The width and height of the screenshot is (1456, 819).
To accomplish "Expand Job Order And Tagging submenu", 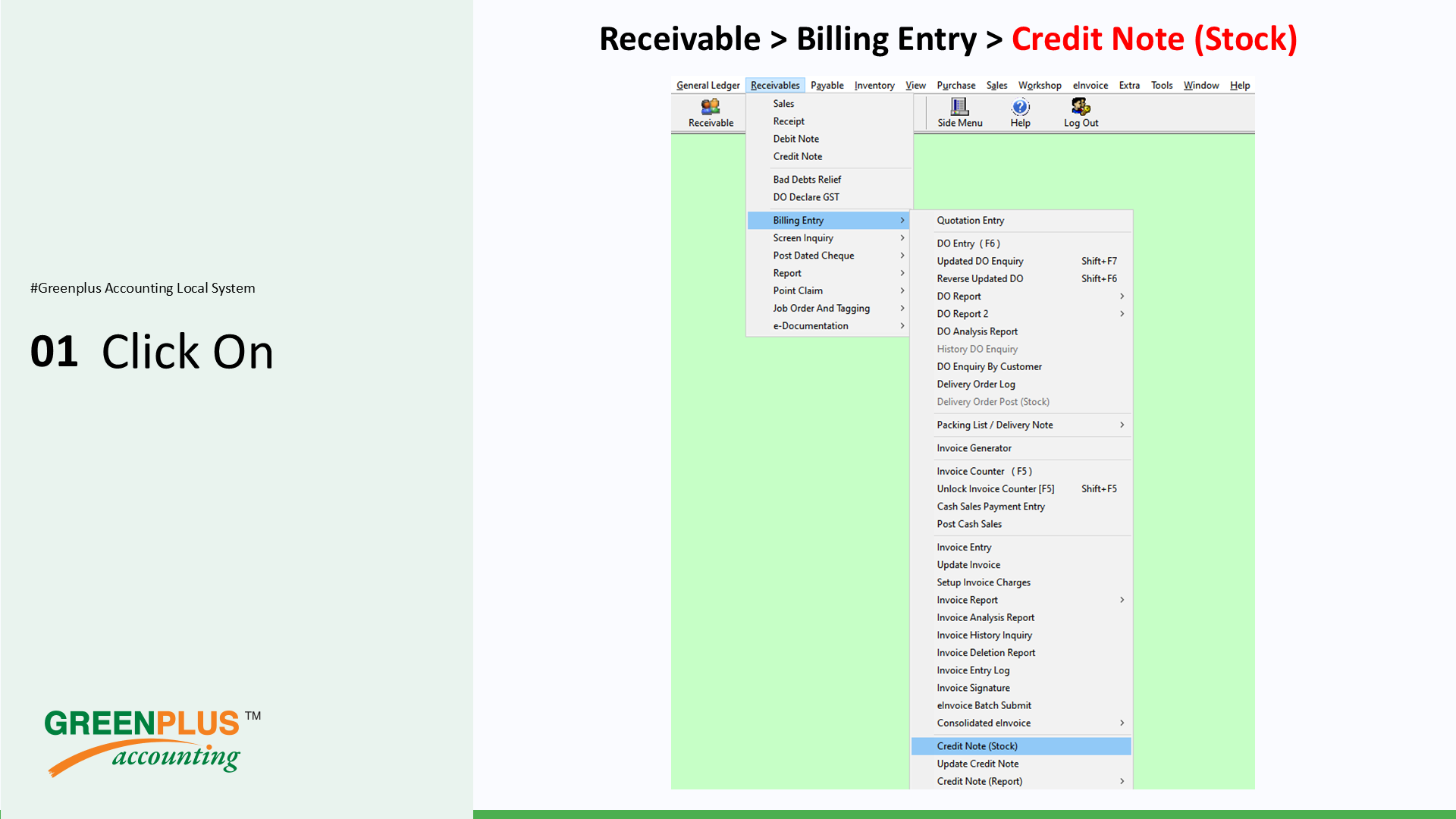I will coord(829,309).
